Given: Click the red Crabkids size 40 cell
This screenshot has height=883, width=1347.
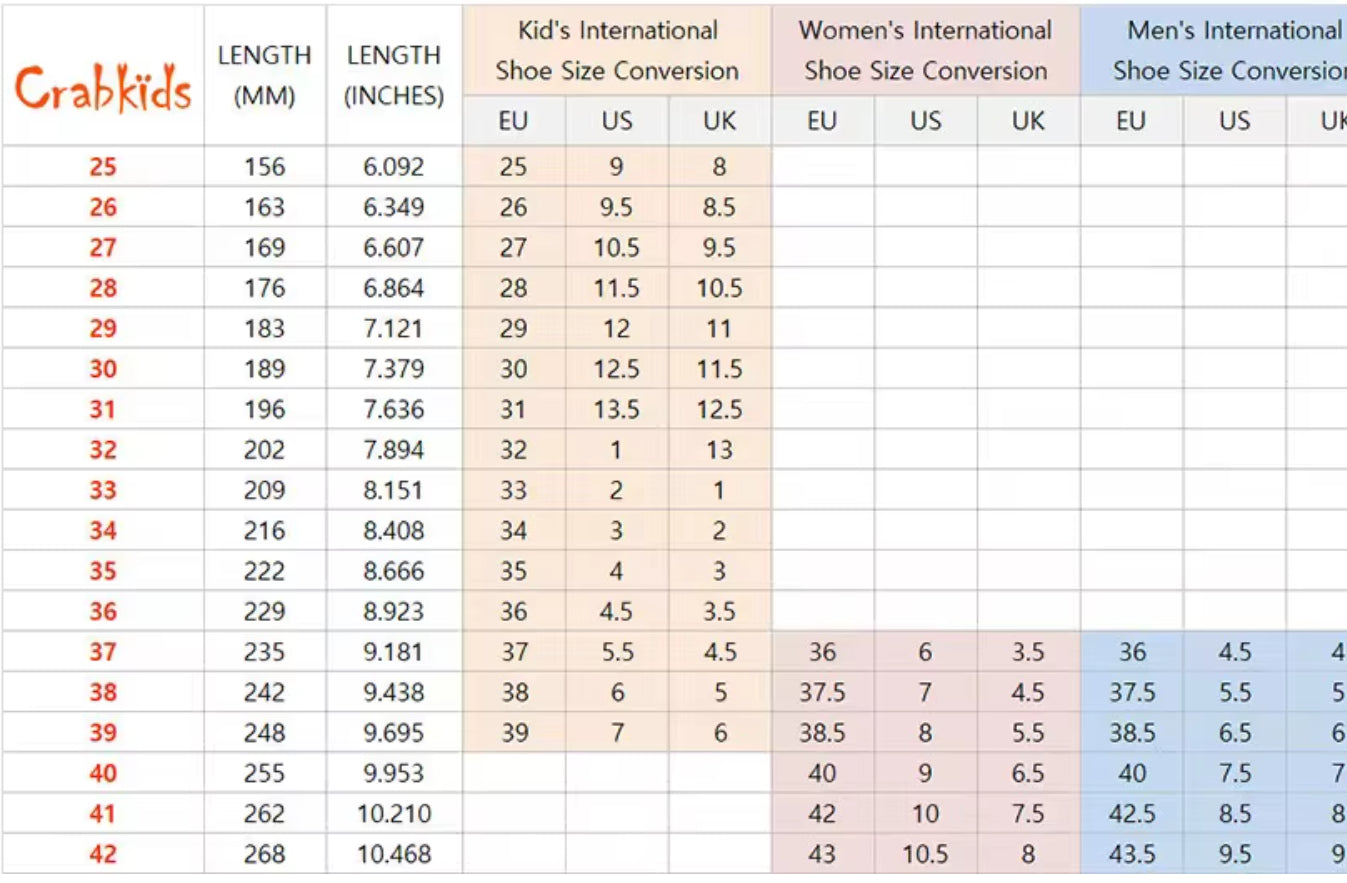Looking at the screenshot, I should (x=103, y=773).
